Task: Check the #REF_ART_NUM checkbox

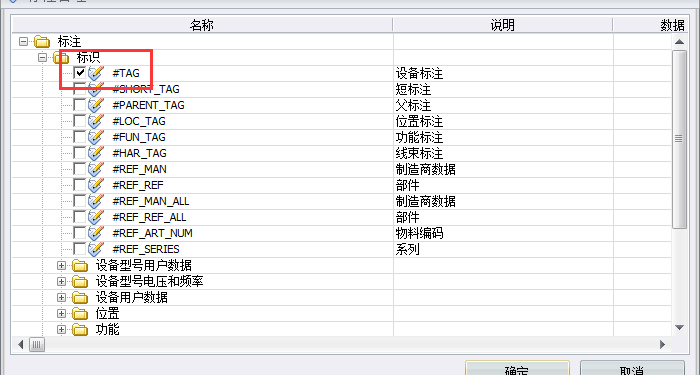Action: click(79, 233)
